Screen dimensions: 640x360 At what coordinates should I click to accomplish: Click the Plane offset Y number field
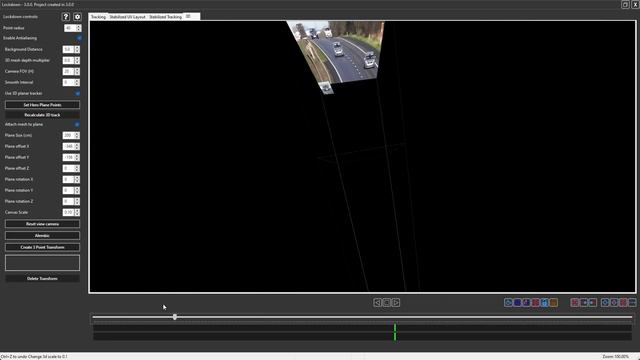tap(68, 158)
